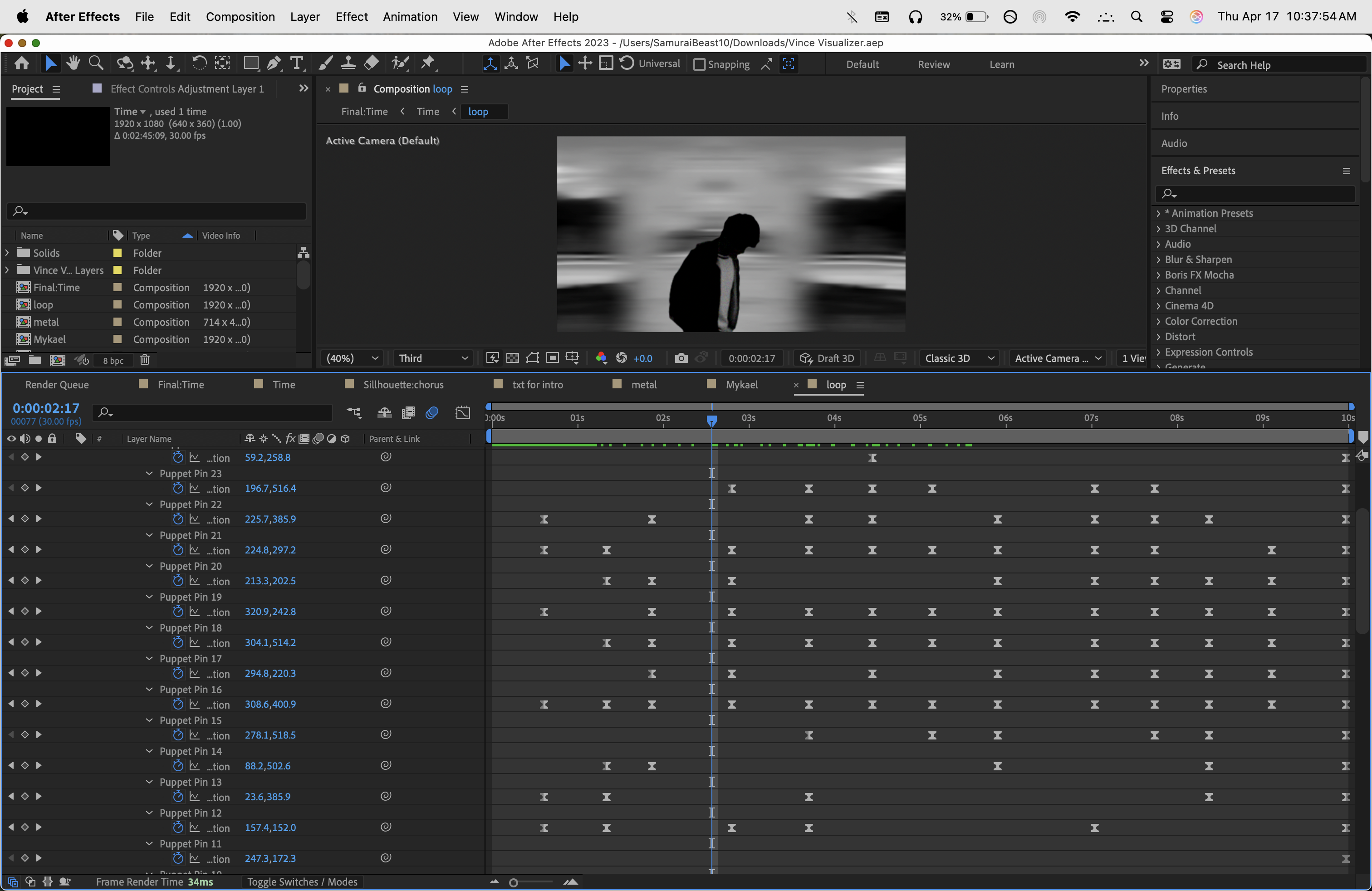Select the Puppet Pin tool
The image size is (1372, 891).
click(x=428, y=64)
